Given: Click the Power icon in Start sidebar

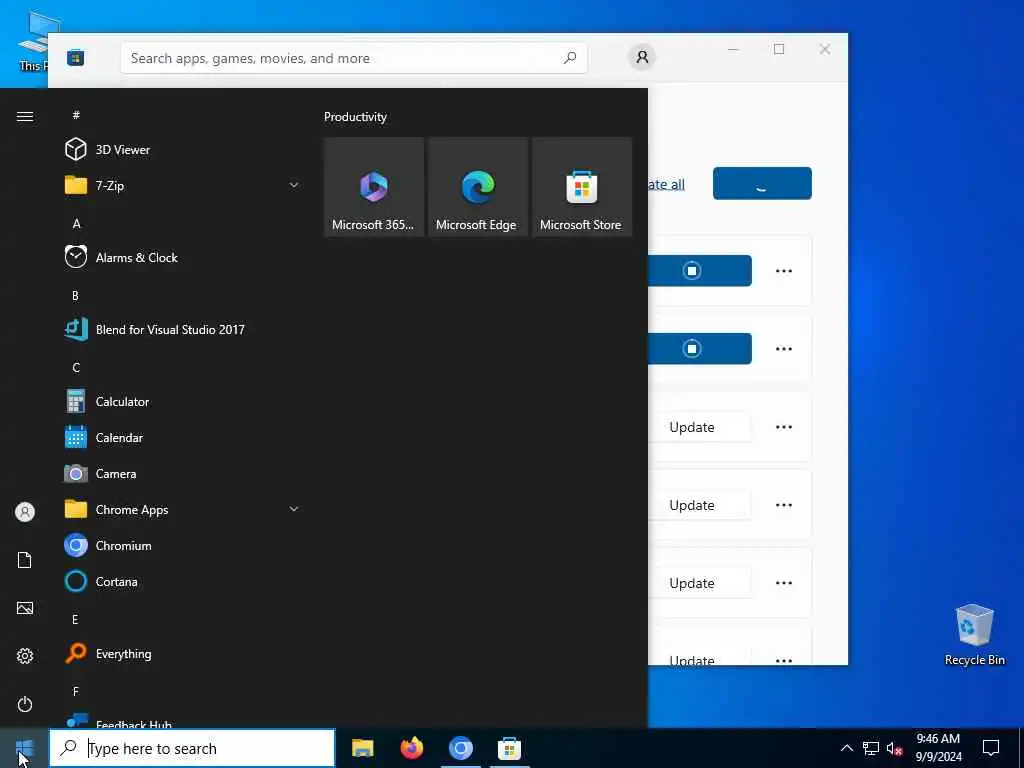Looking at the screenshot, I should (x=25, y=704).
